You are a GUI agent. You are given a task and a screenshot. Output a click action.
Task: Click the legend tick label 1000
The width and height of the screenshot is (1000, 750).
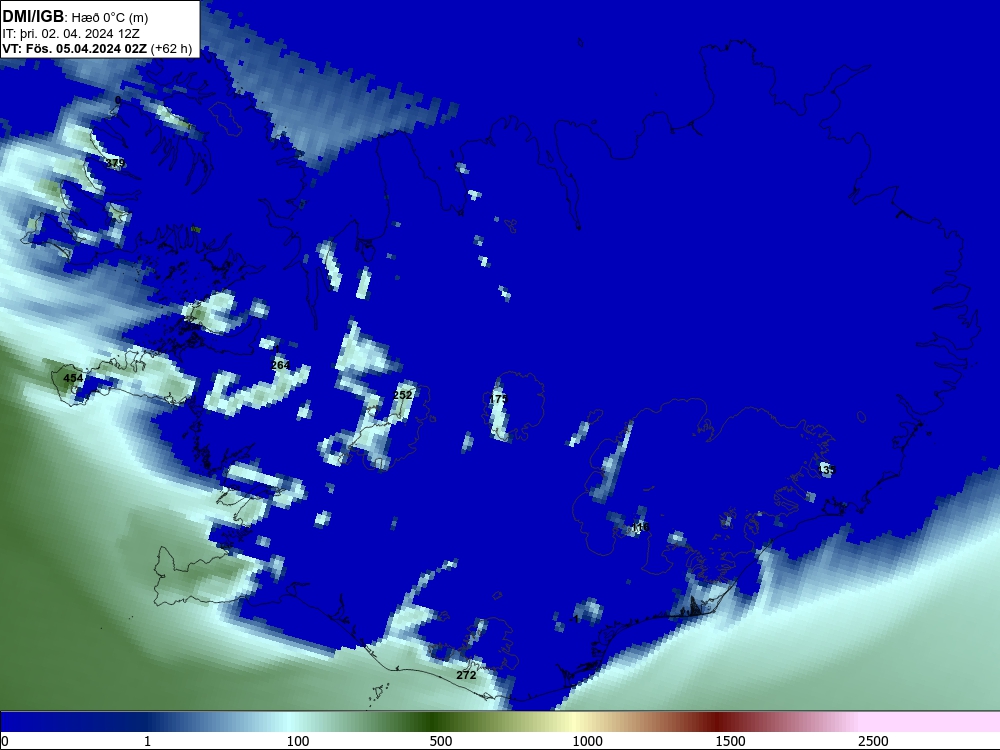(x=587, y=741)
